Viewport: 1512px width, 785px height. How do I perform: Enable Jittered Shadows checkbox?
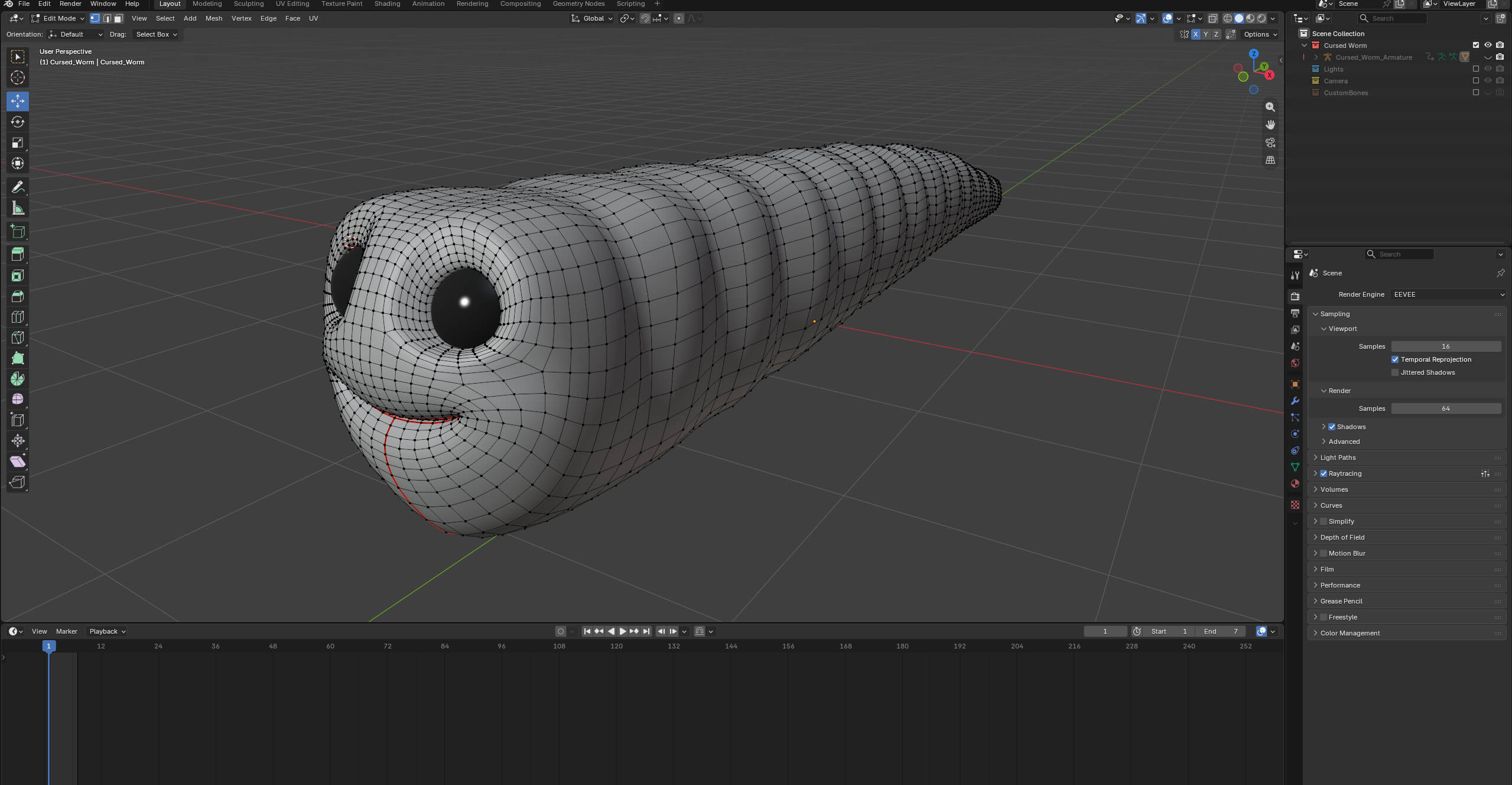click(1395, 372)
